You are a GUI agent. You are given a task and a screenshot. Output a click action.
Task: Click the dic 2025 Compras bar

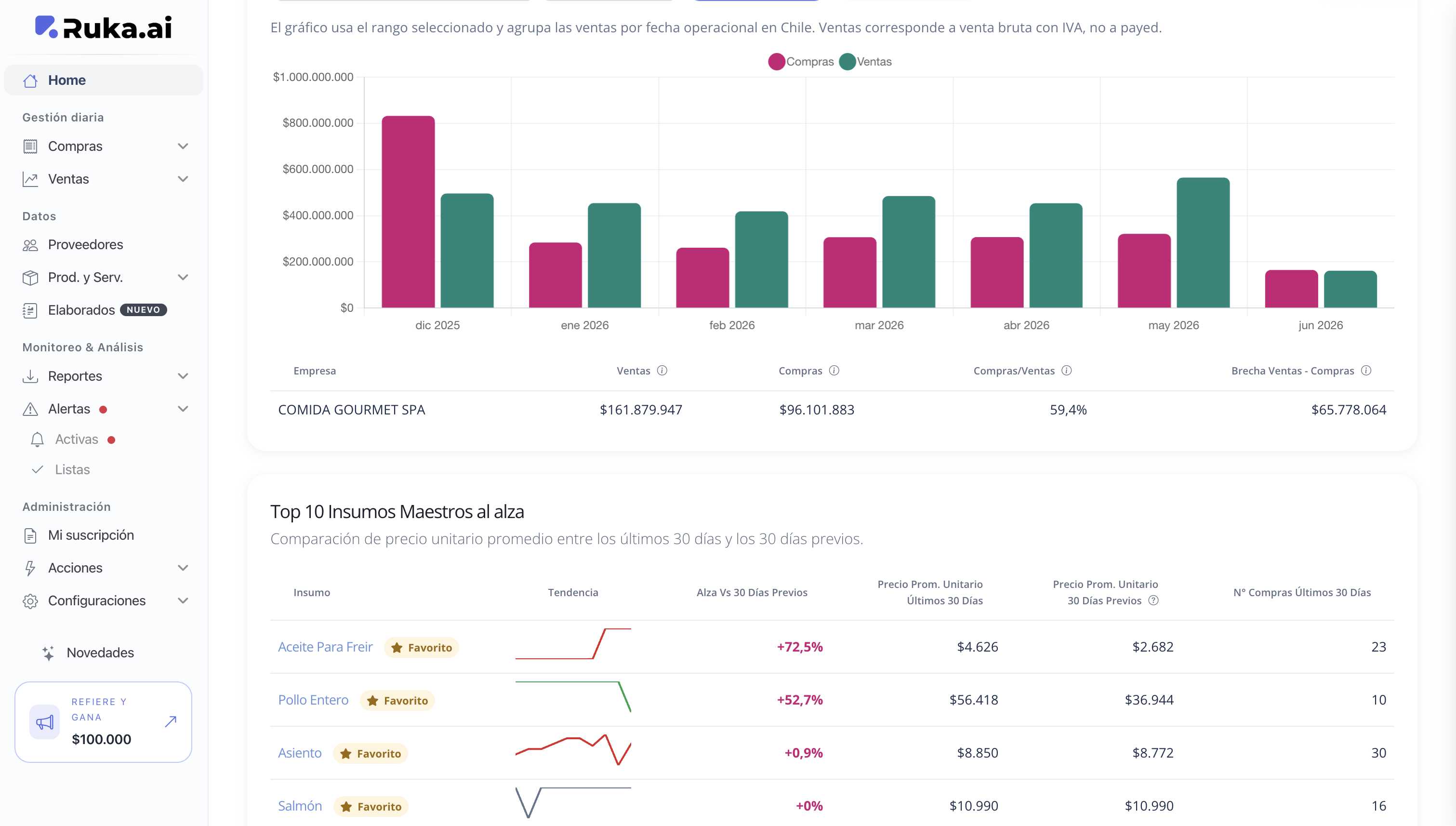[408, 212]
